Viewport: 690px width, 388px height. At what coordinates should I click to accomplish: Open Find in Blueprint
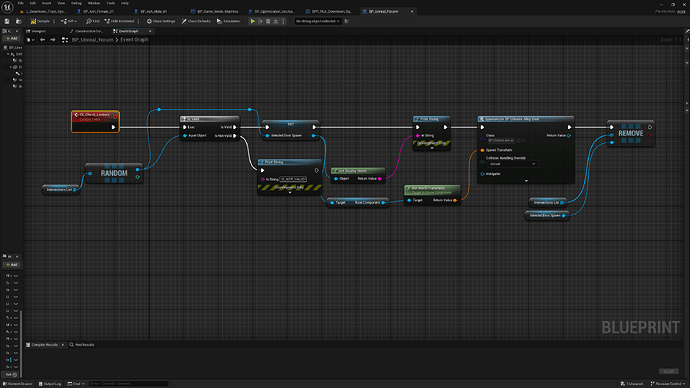[93, 21]
